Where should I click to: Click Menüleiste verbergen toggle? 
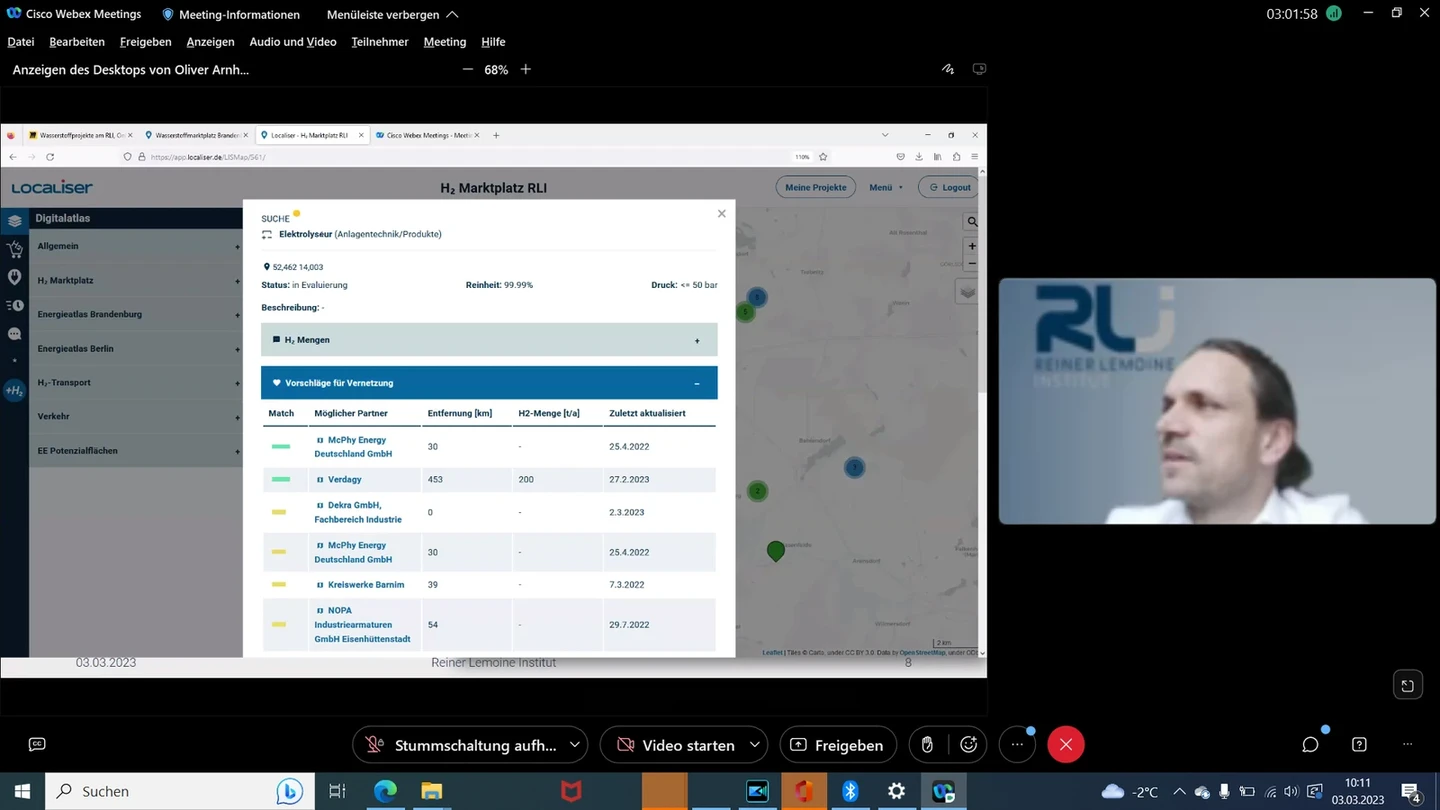[392, 15]
